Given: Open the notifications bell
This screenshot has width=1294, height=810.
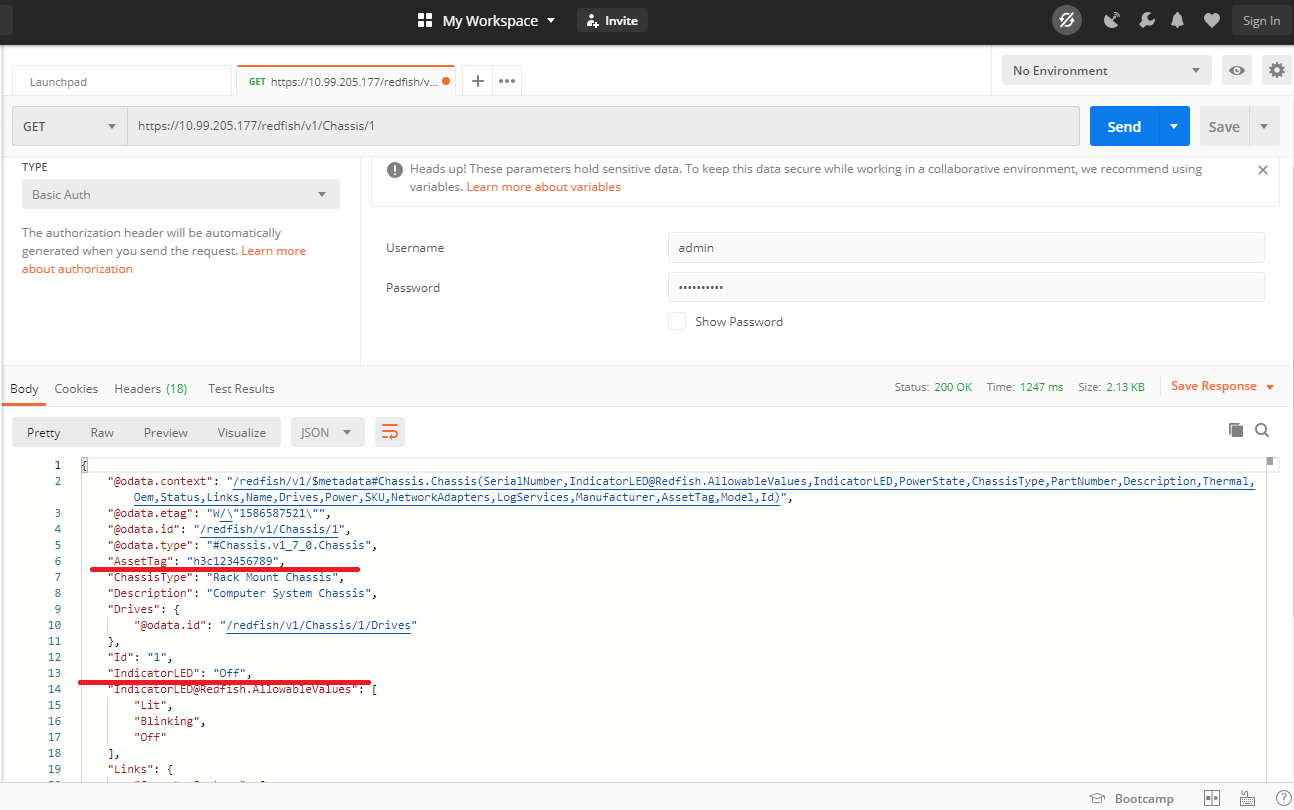Looking at the screenshot, I should click(1178, 20).
